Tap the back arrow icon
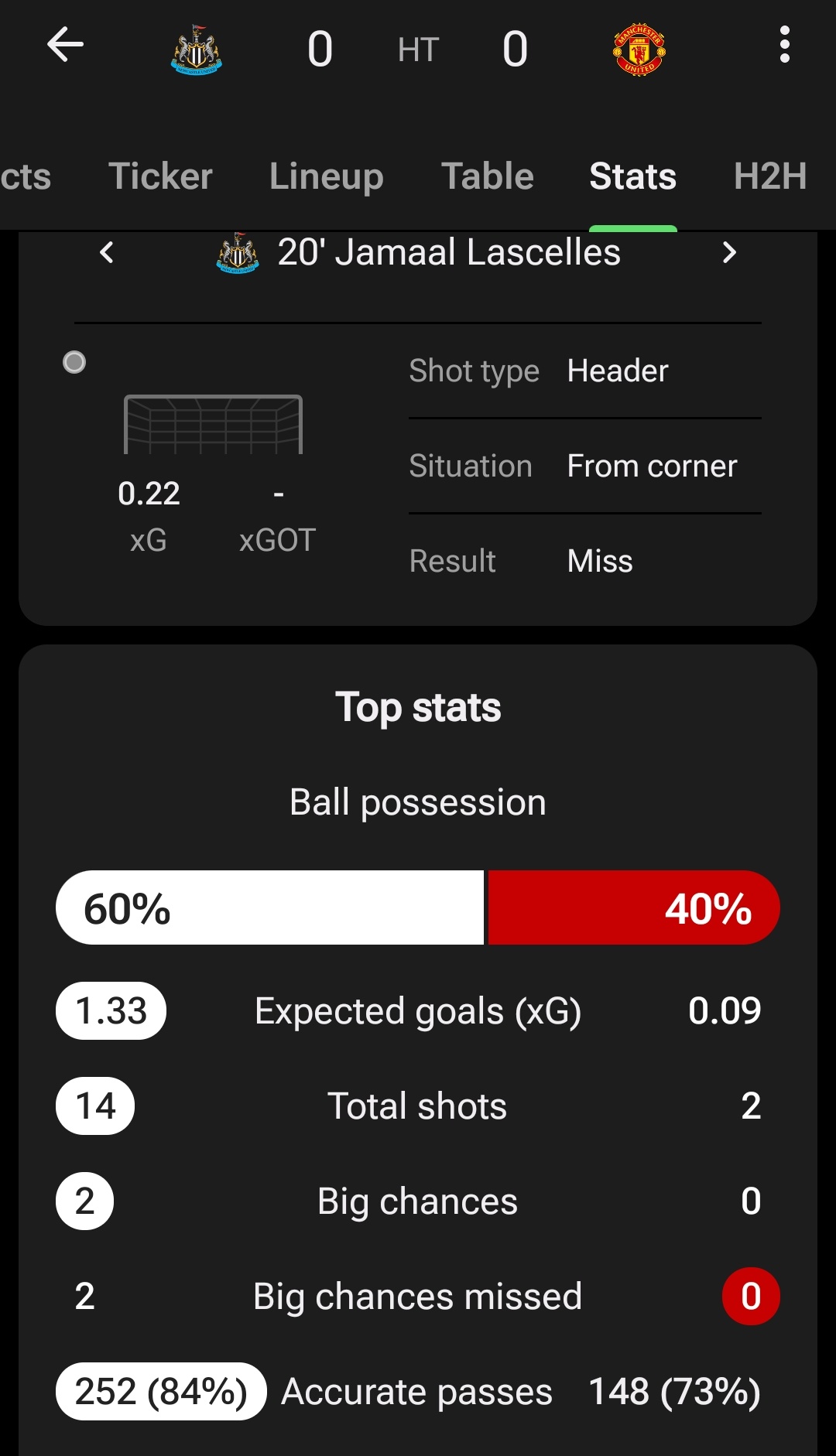The image size is (836, 1456). tap(65, 45)
